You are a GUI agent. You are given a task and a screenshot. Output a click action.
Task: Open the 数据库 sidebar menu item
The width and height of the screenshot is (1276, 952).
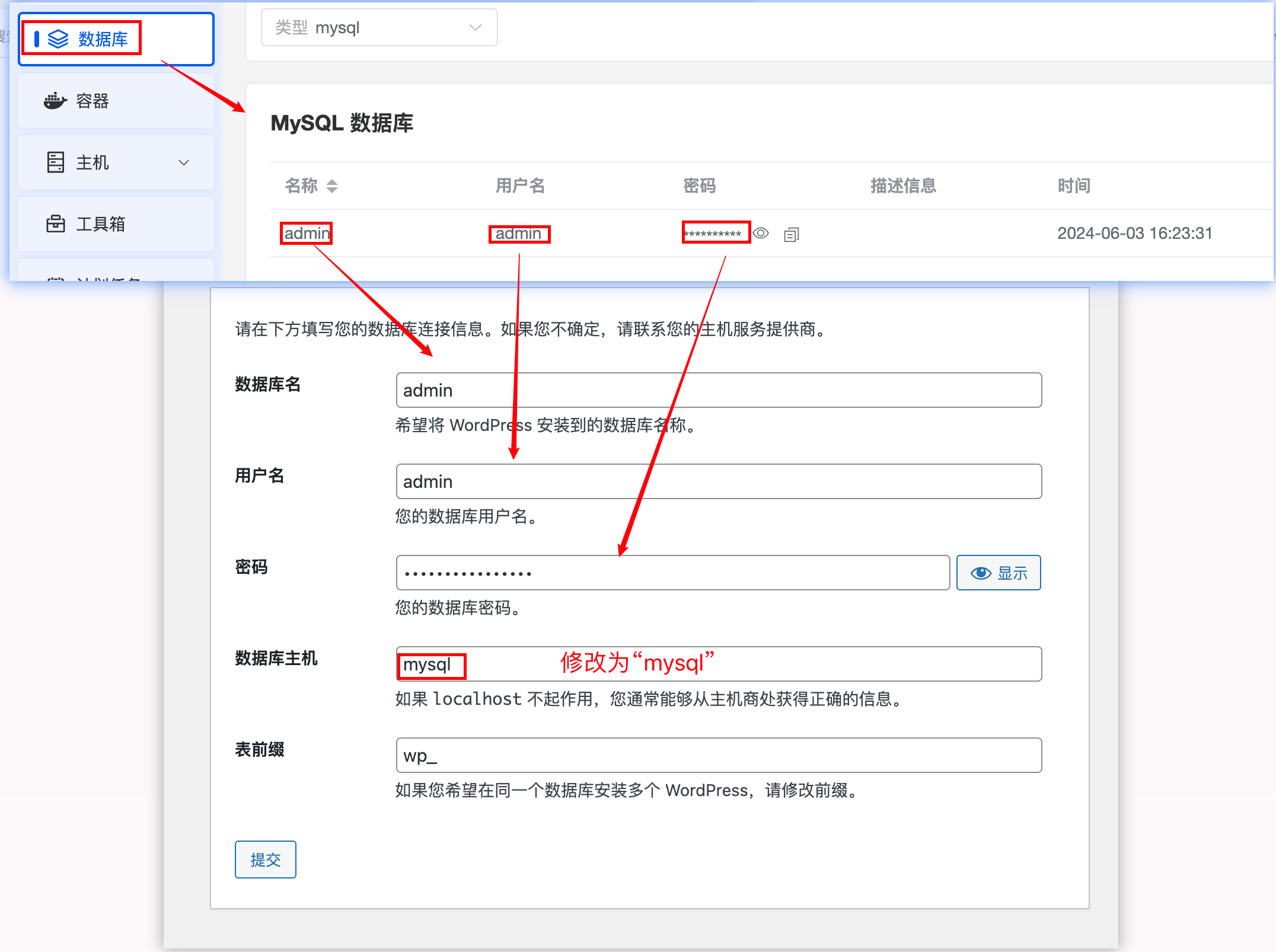(116, 39)
